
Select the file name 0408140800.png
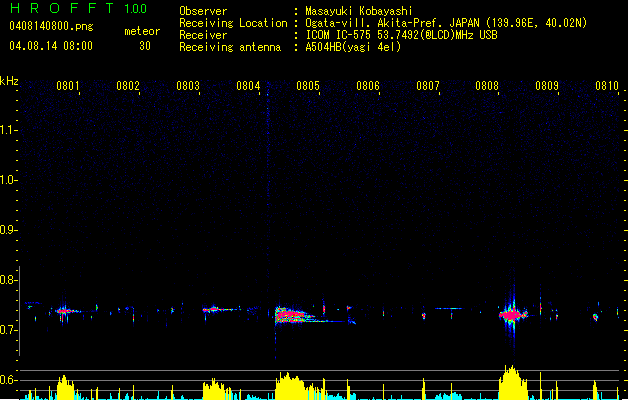[x=51, y=26]
